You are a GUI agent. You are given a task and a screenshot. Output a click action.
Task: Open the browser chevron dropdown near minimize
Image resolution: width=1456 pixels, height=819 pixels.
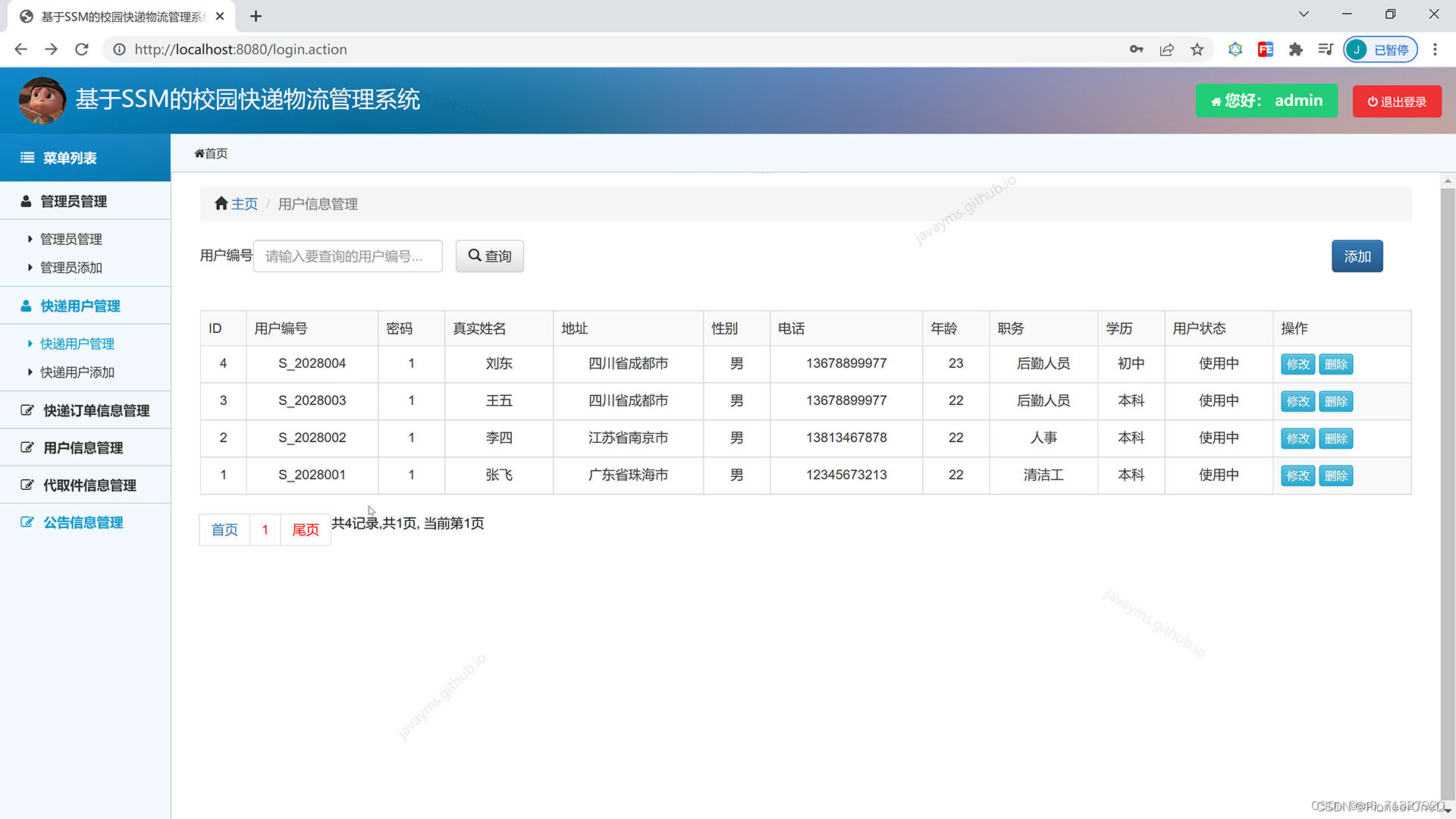pos(1303,14)
